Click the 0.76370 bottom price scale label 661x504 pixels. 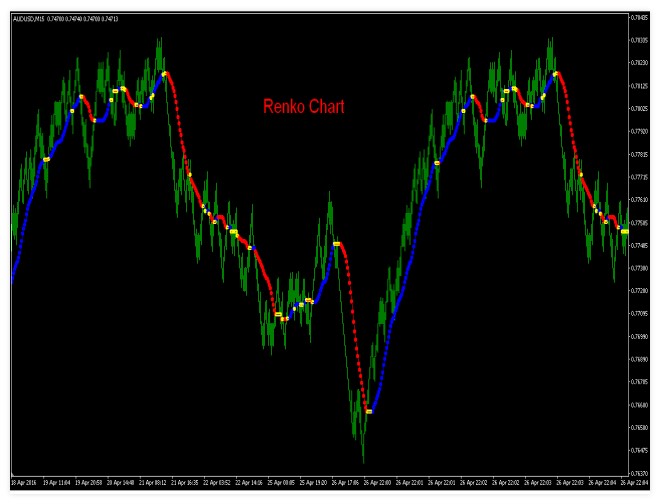[x=640, y=474]
